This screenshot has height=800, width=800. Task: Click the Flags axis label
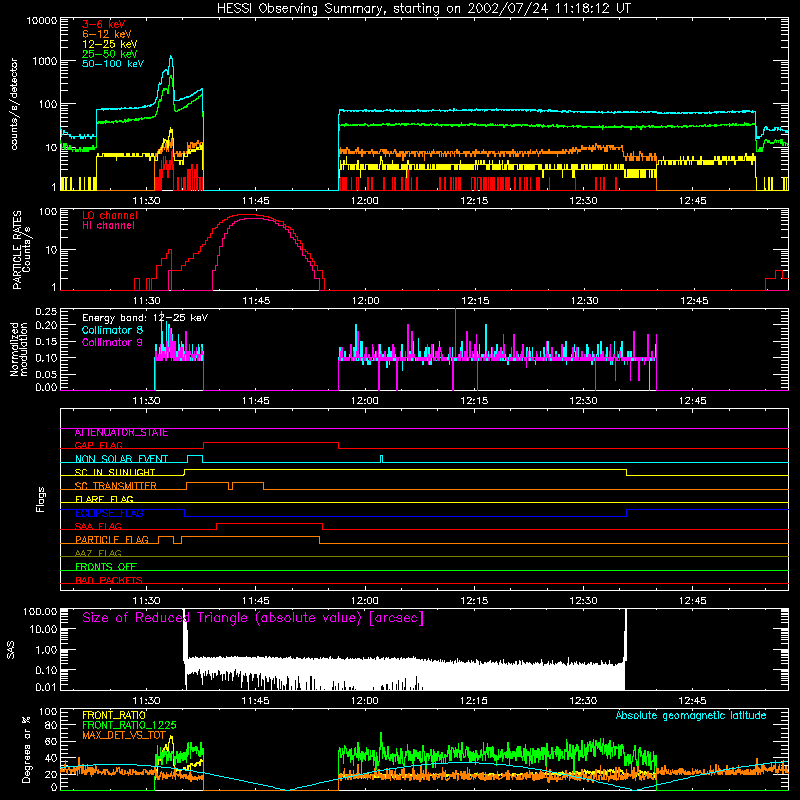pyautogui.click(x=41, y=499)
